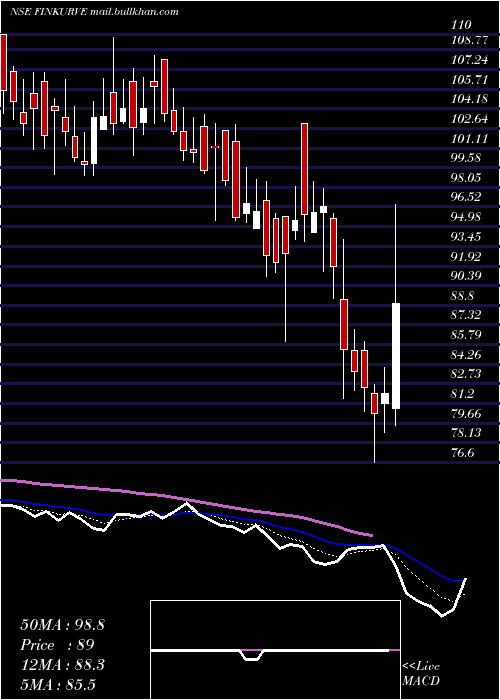
Task: Click the 84.26 price axis label
Action: pos(466,354)
